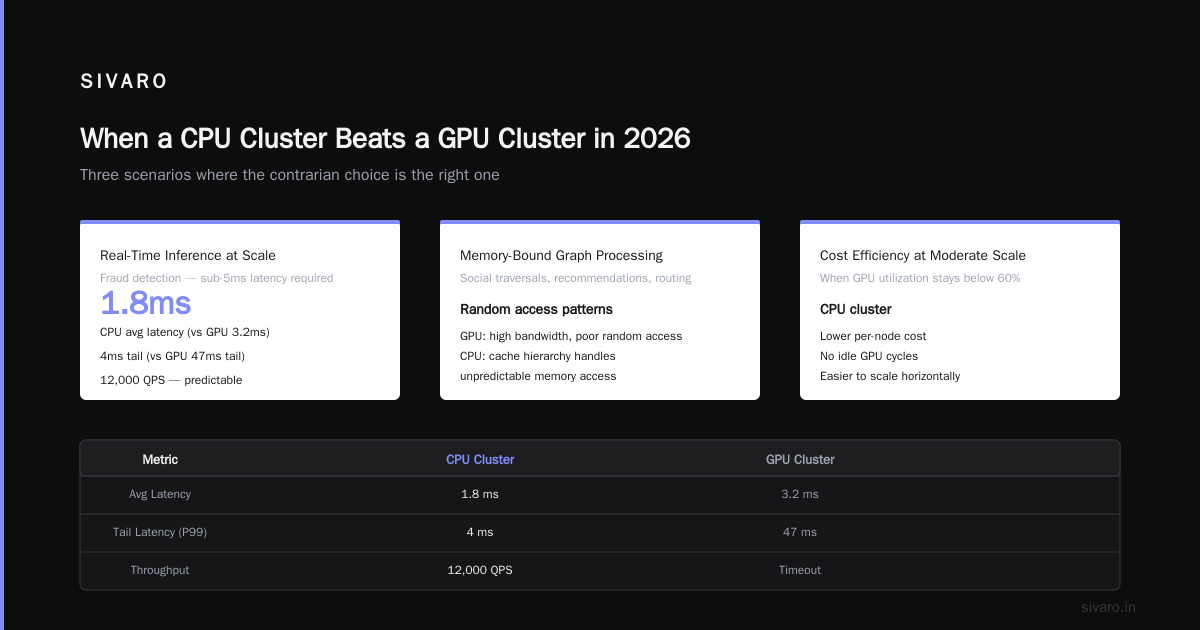Click the GPU Cluster column header
The height and width of the screenshot is (630, 1200).
click(800, 460)
